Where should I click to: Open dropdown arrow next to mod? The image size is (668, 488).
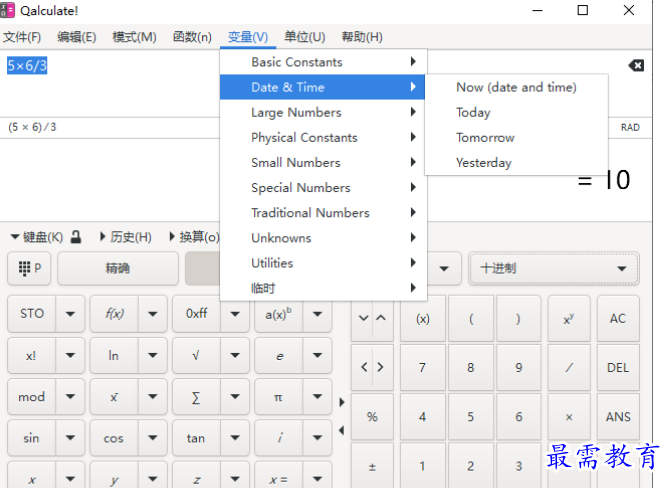click(70, 397)
